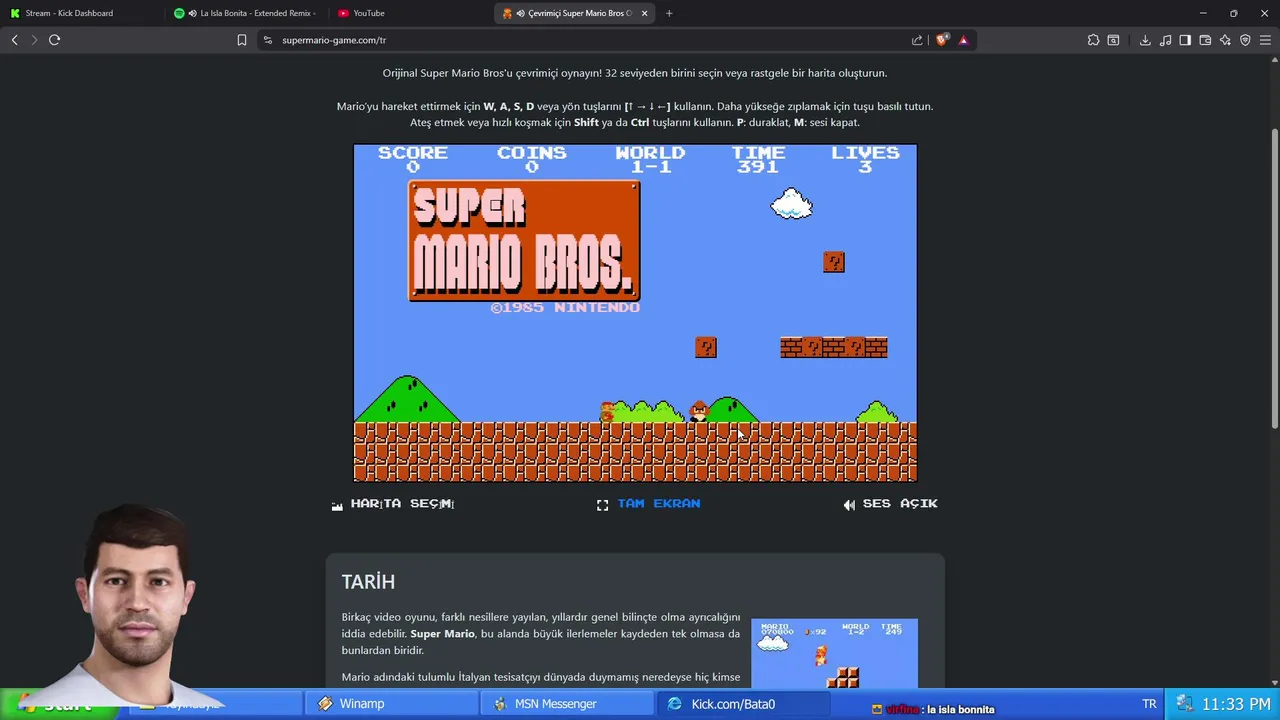Click the TIME counter in game
The height and width of the screenshot is (720, 1280).
(757, 159)
